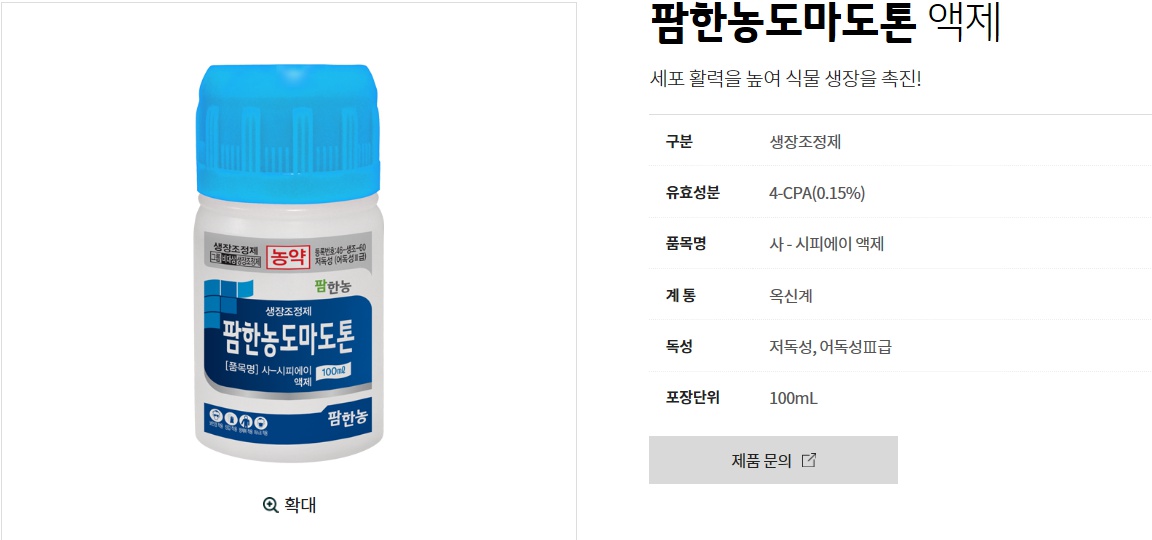Click the magnifier zoom icon below the bottle
Screen dimensions: 1152x540
click(x=270, y=505)
